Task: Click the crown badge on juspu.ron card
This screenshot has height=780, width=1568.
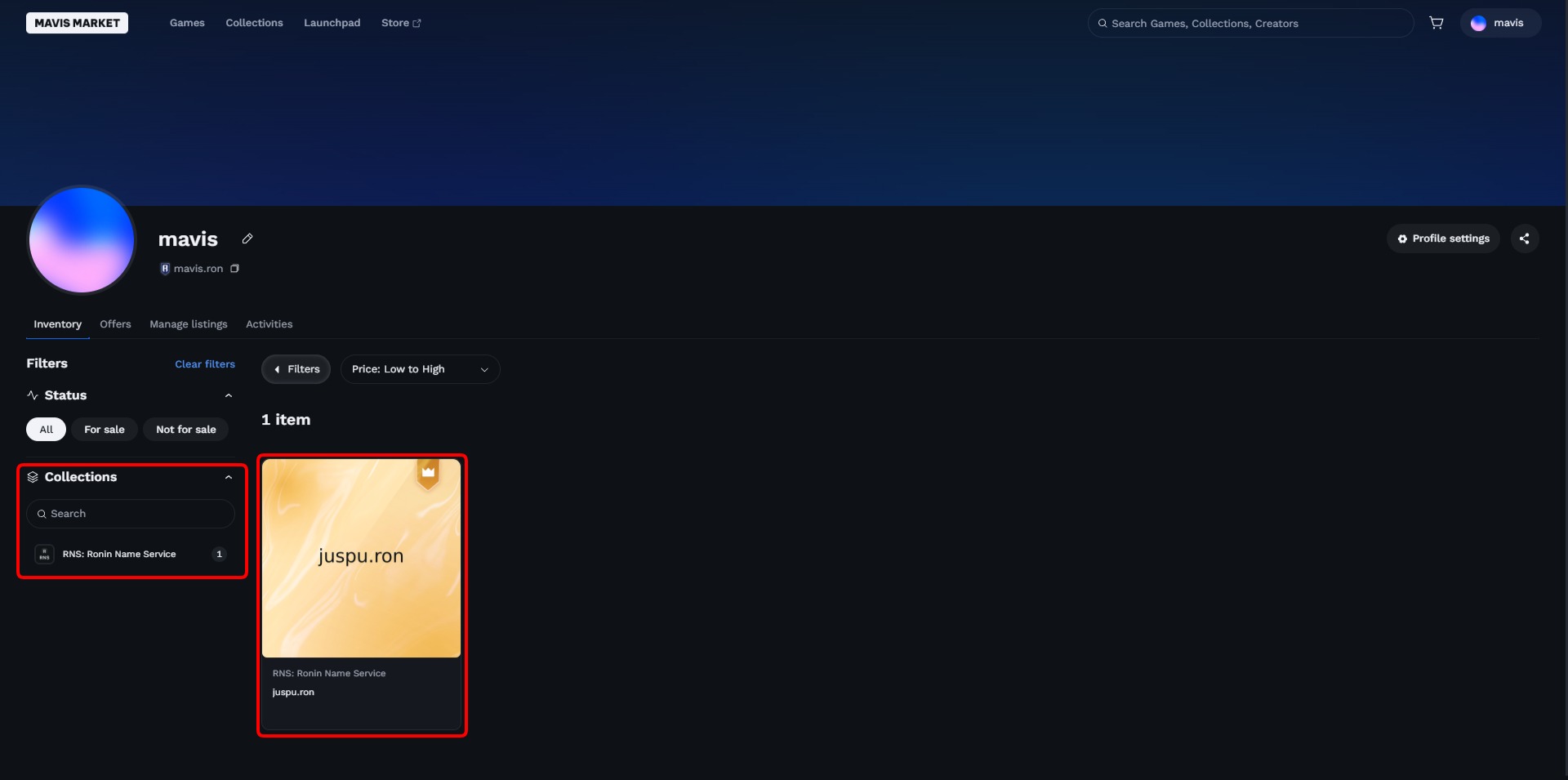Action: tap(428, 473)
